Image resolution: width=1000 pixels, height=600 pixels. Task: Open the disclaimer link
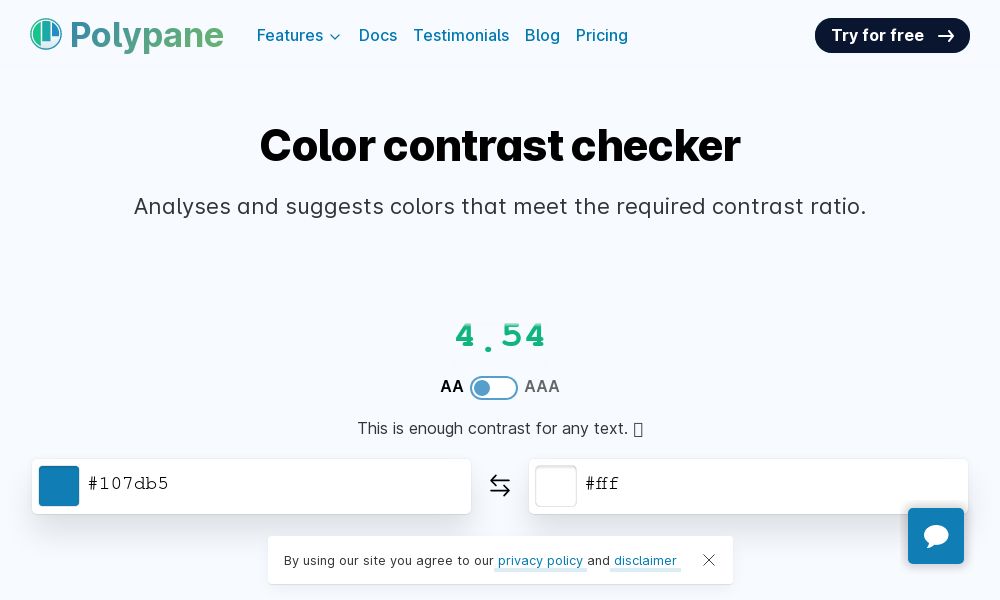(x=645, y=561)
